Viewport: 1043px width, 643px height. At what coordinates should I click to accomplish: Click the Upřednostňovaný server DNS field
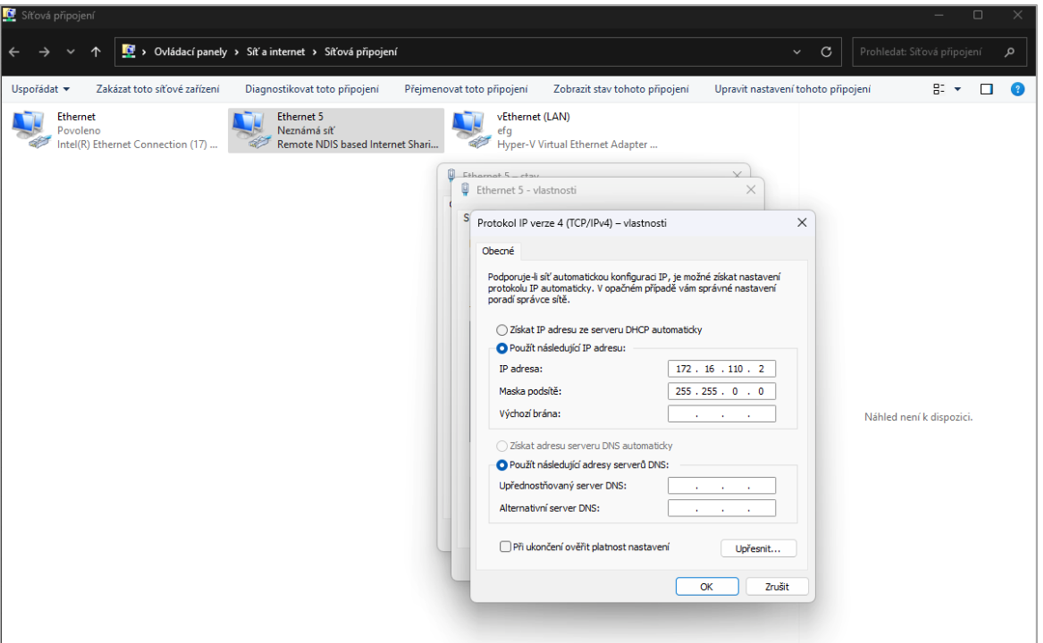coord(721,486)
